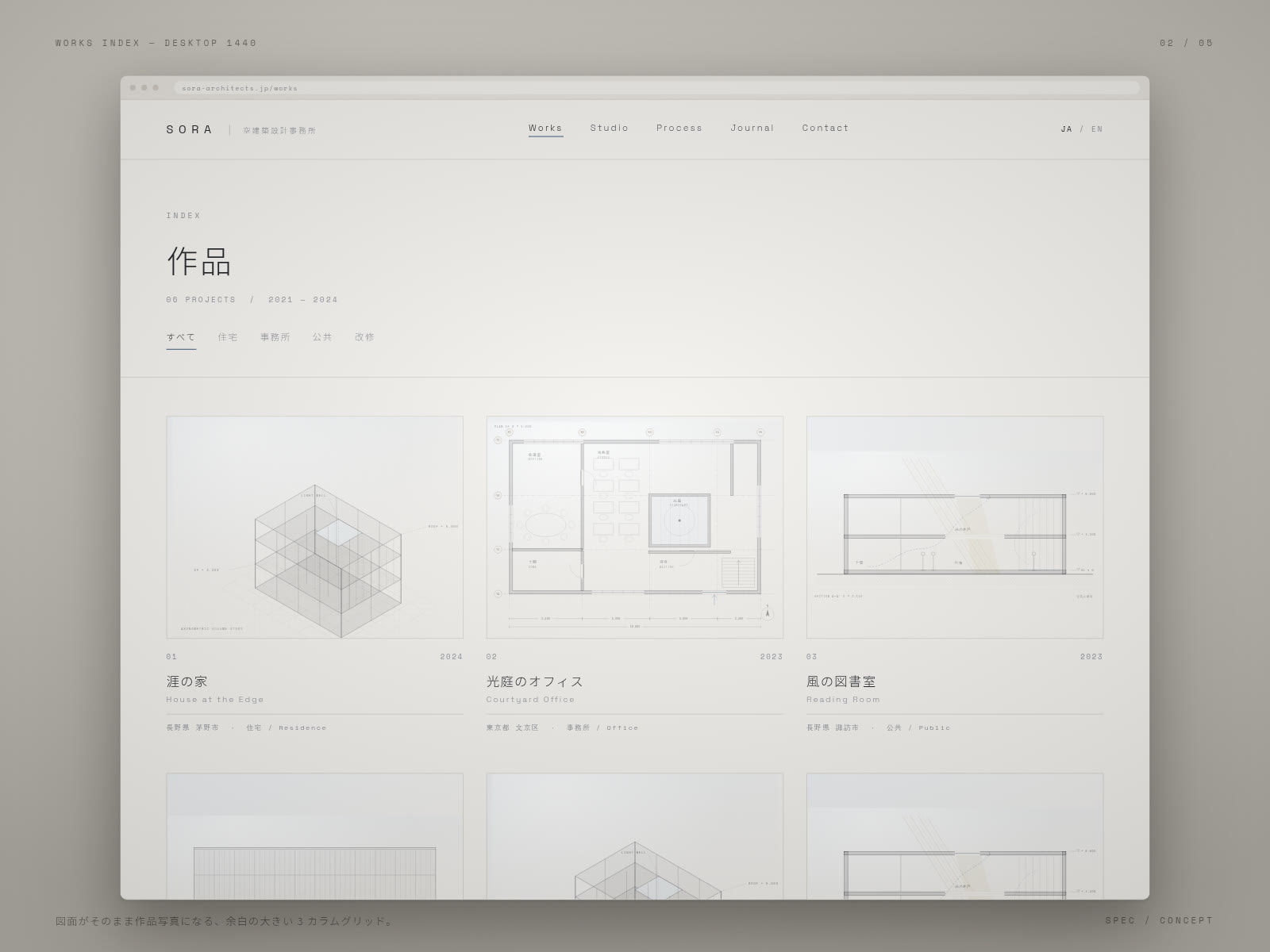Viewport: 1270px width, 952px height.
Task: Open the 涯の家 axonometric drawing thumbnail
Action: point(314,527)
